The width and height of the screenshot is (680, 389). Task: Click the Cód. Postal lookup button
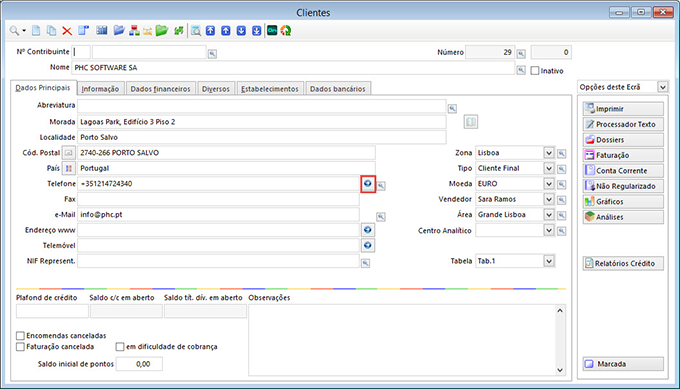69,153
